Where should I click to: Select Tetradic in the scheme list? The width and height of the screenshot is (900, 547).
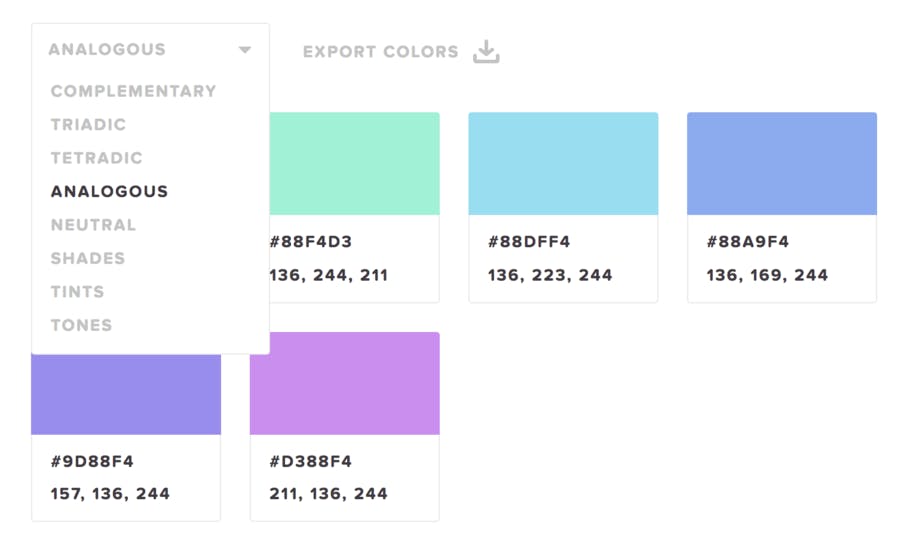click(x=96, y=158)
